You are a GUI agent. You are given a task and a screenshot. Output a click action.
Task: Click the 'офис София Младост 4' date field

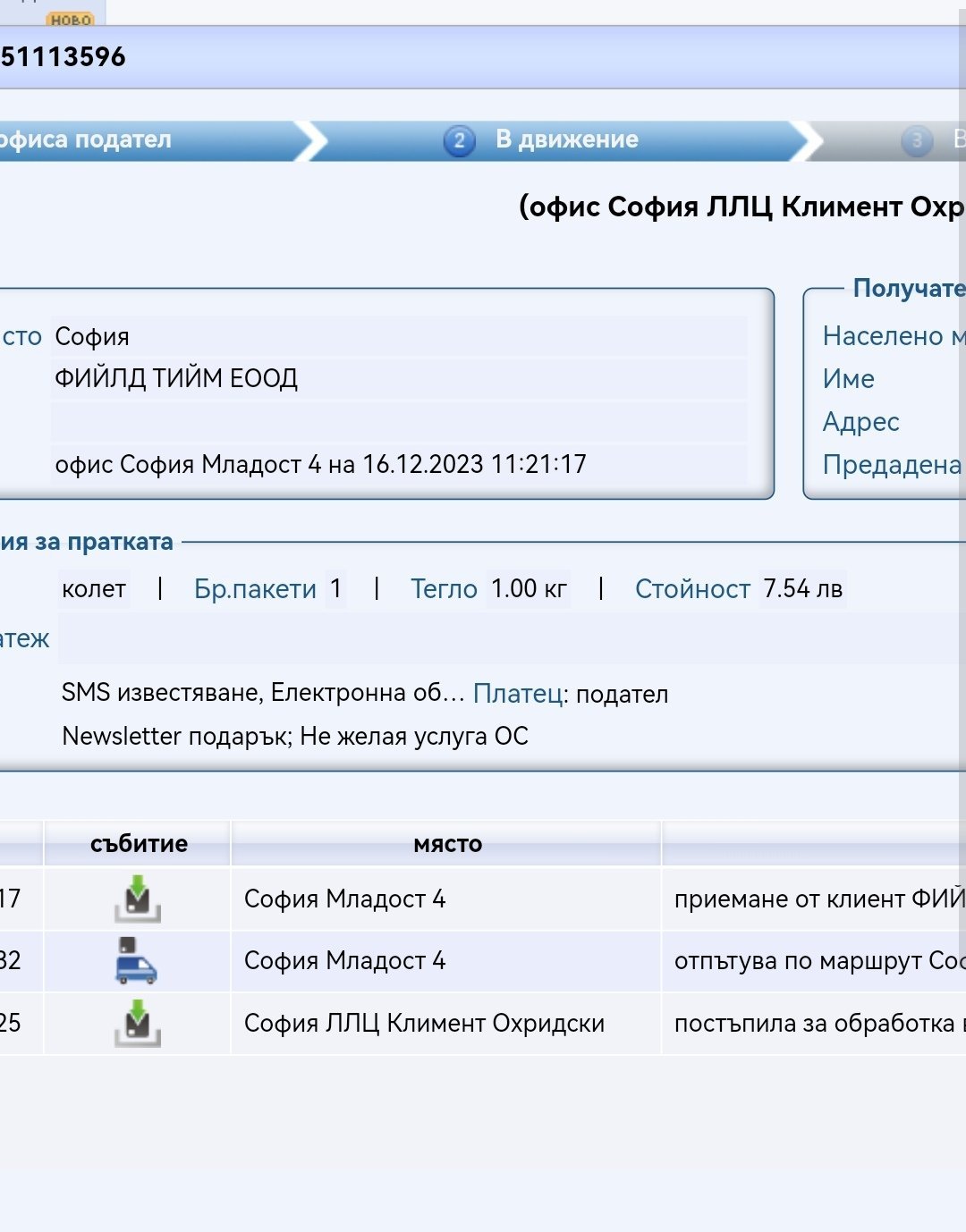320,465
